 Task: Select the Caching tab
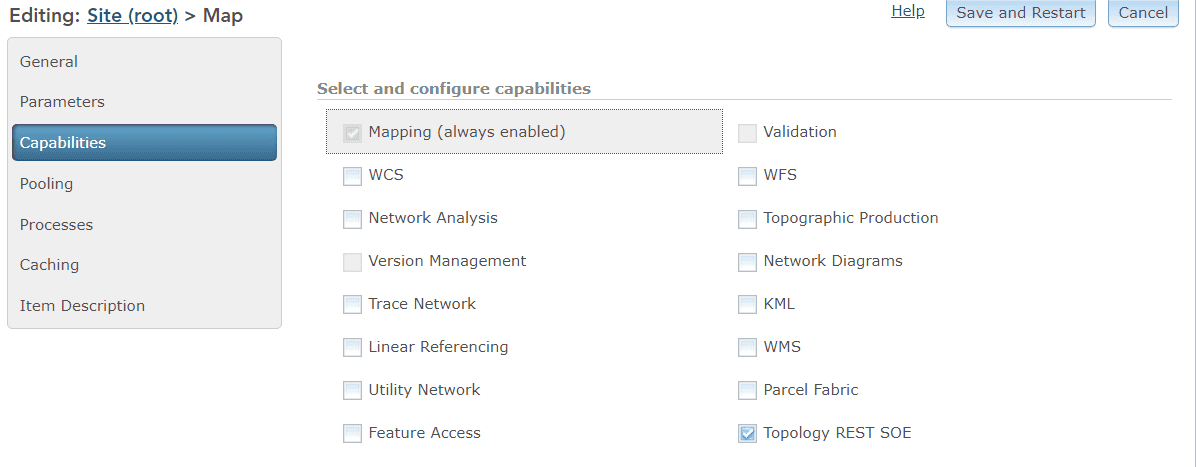(x=49, y=265)
